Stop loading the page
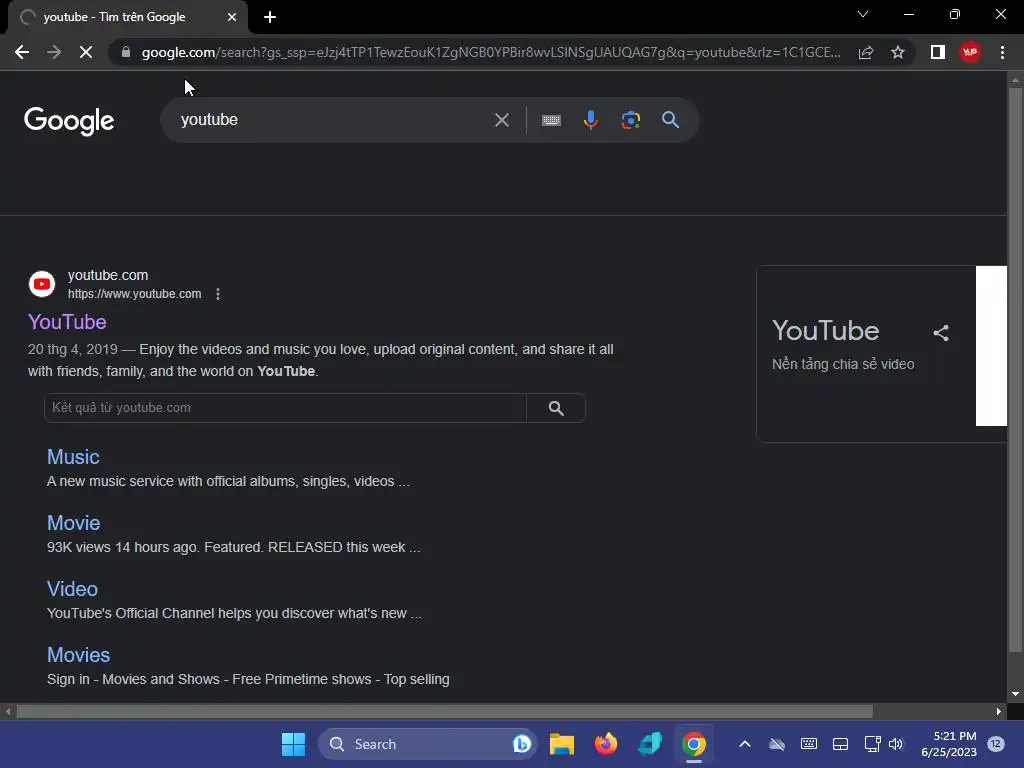 tap(86, 52)
